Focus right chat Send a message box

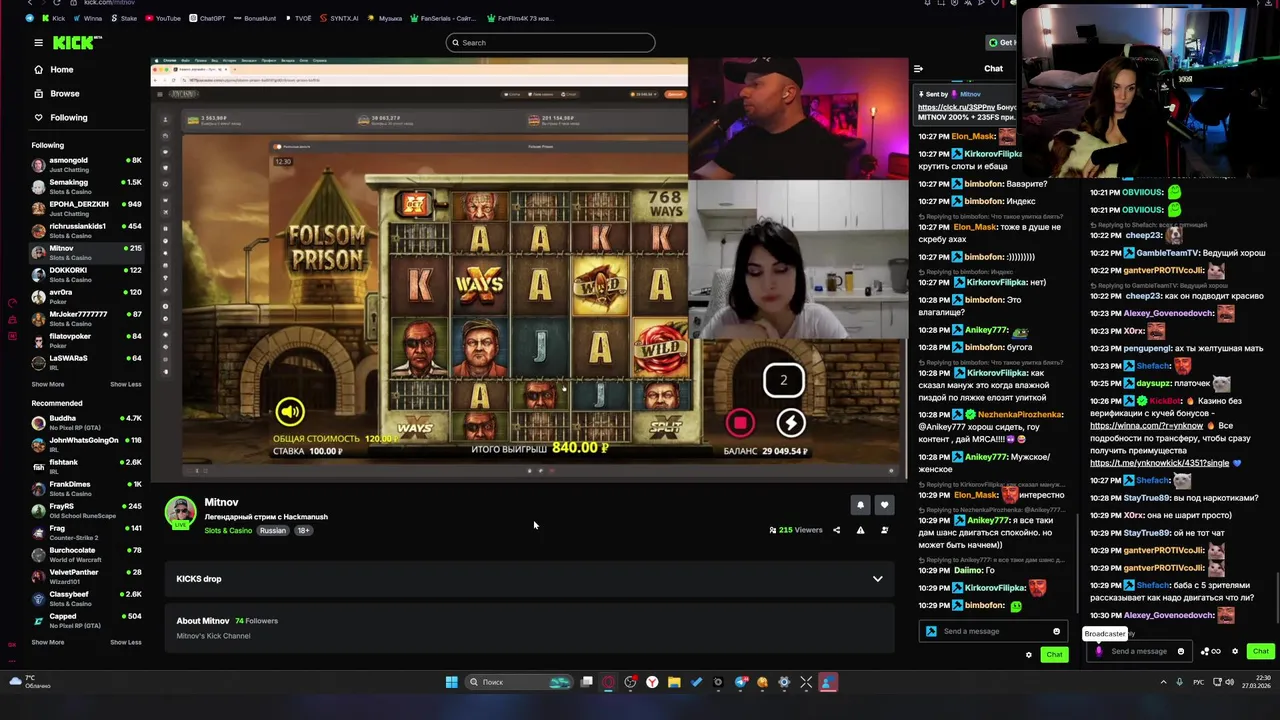point(1139,651)
